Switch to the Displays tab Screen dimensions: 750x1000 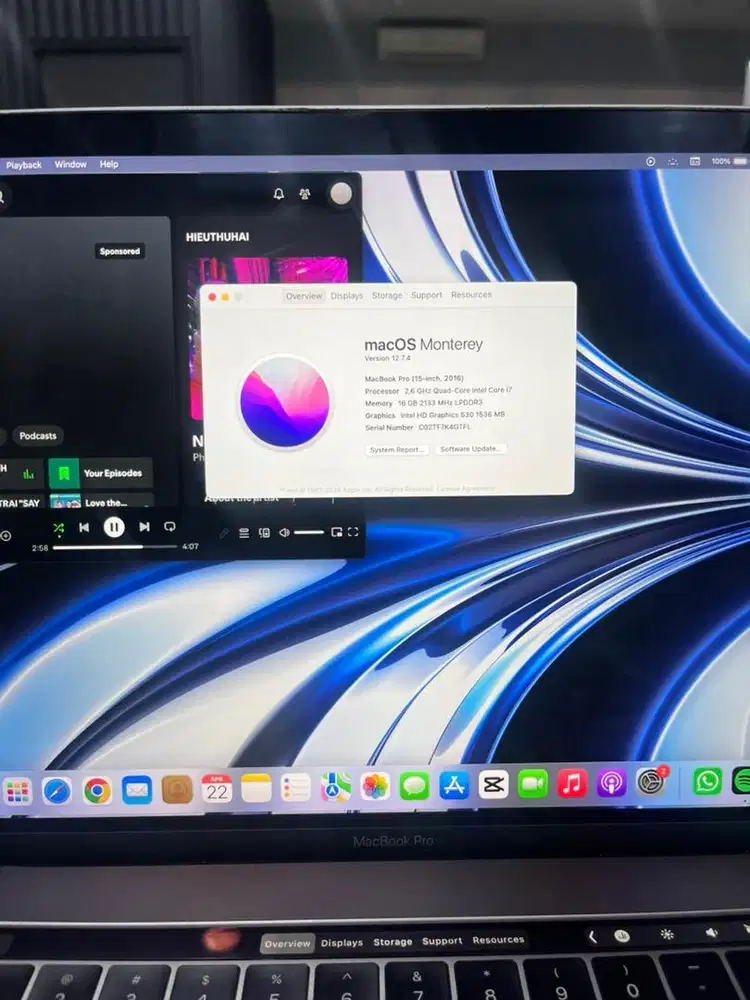pos(347,295)
